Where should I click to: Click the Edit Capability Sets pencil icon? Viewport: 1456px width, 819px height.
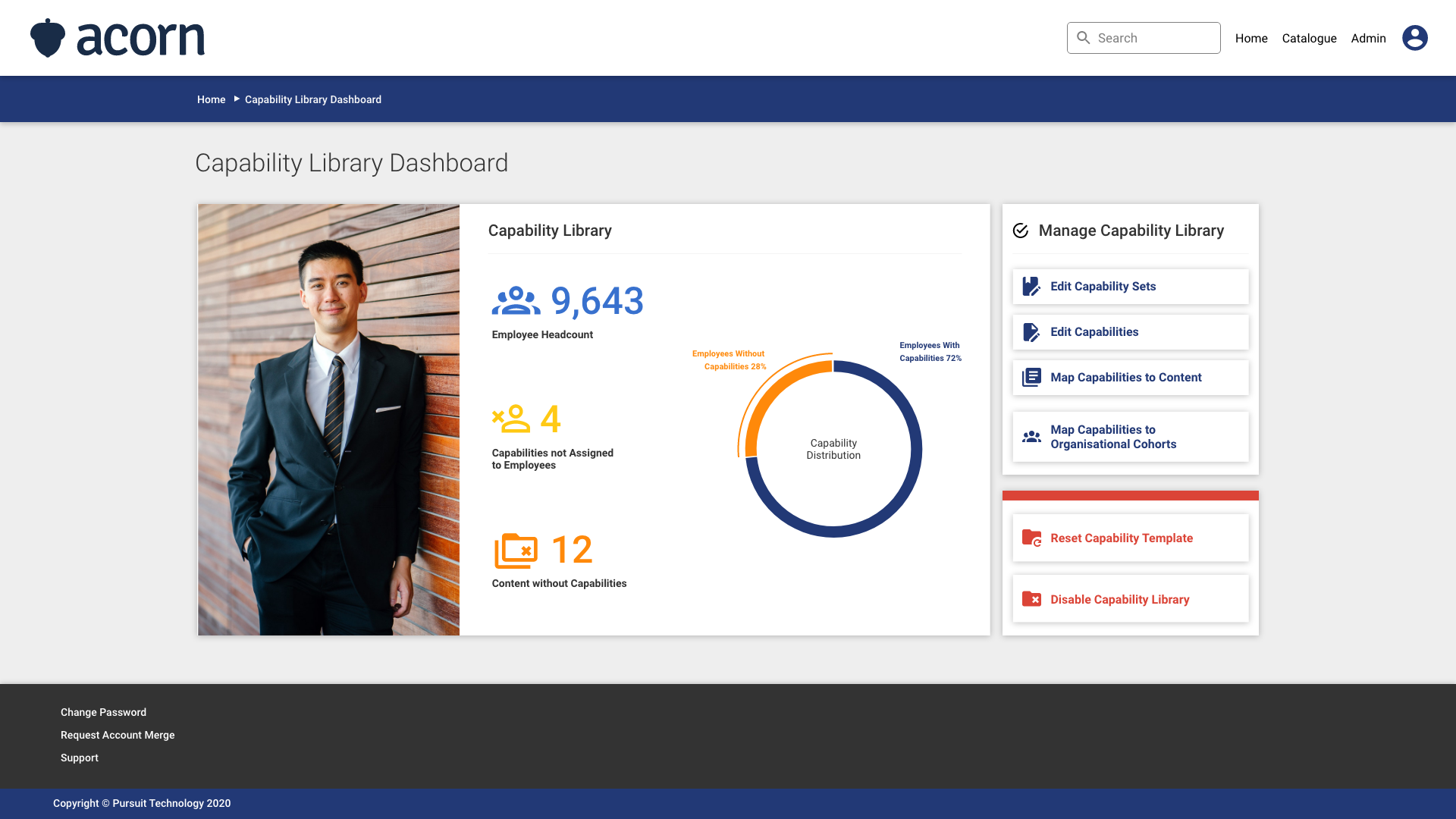[x=1031, y=287]
